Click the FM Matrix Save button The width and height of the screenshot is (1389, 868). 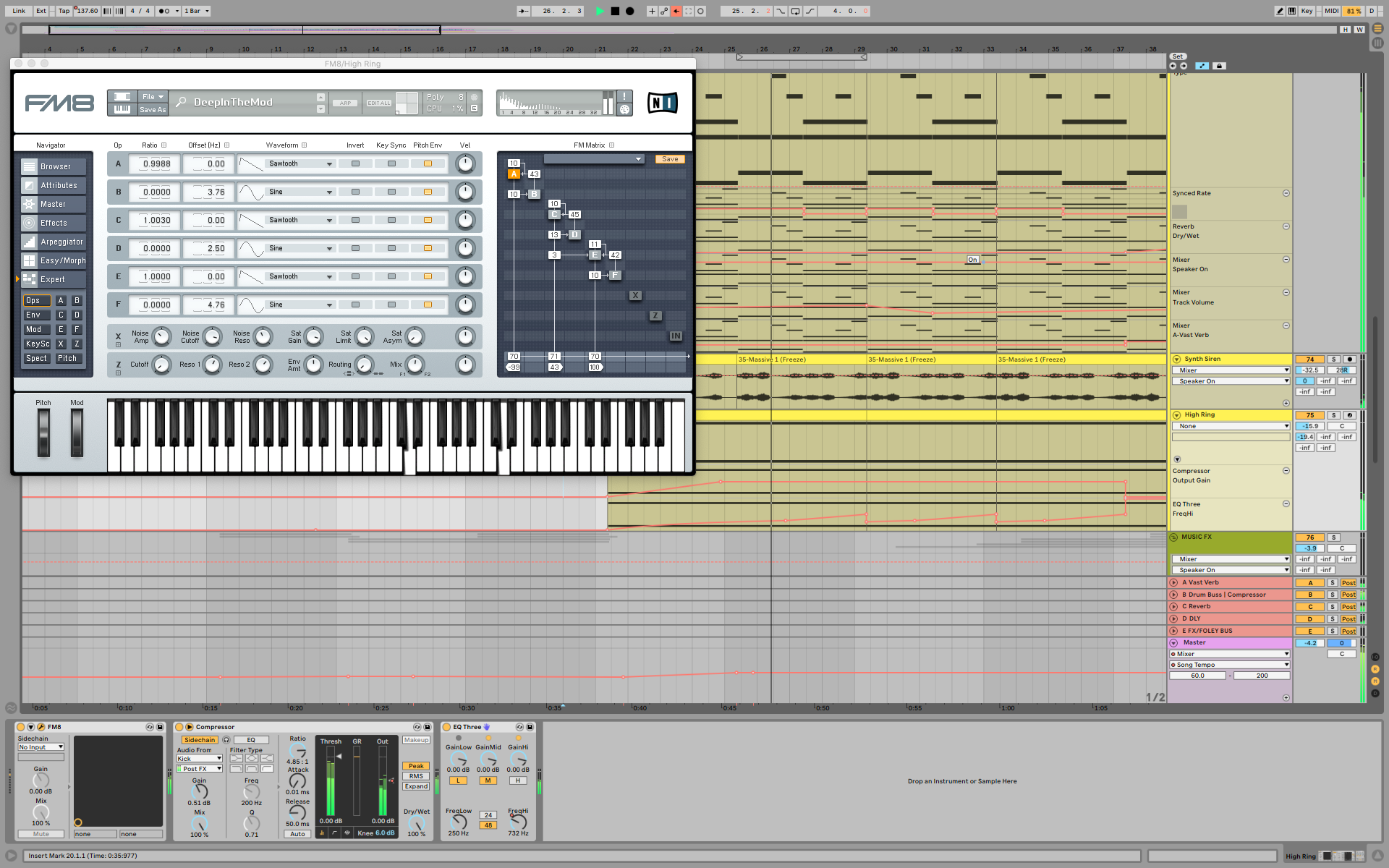[670, 159]
